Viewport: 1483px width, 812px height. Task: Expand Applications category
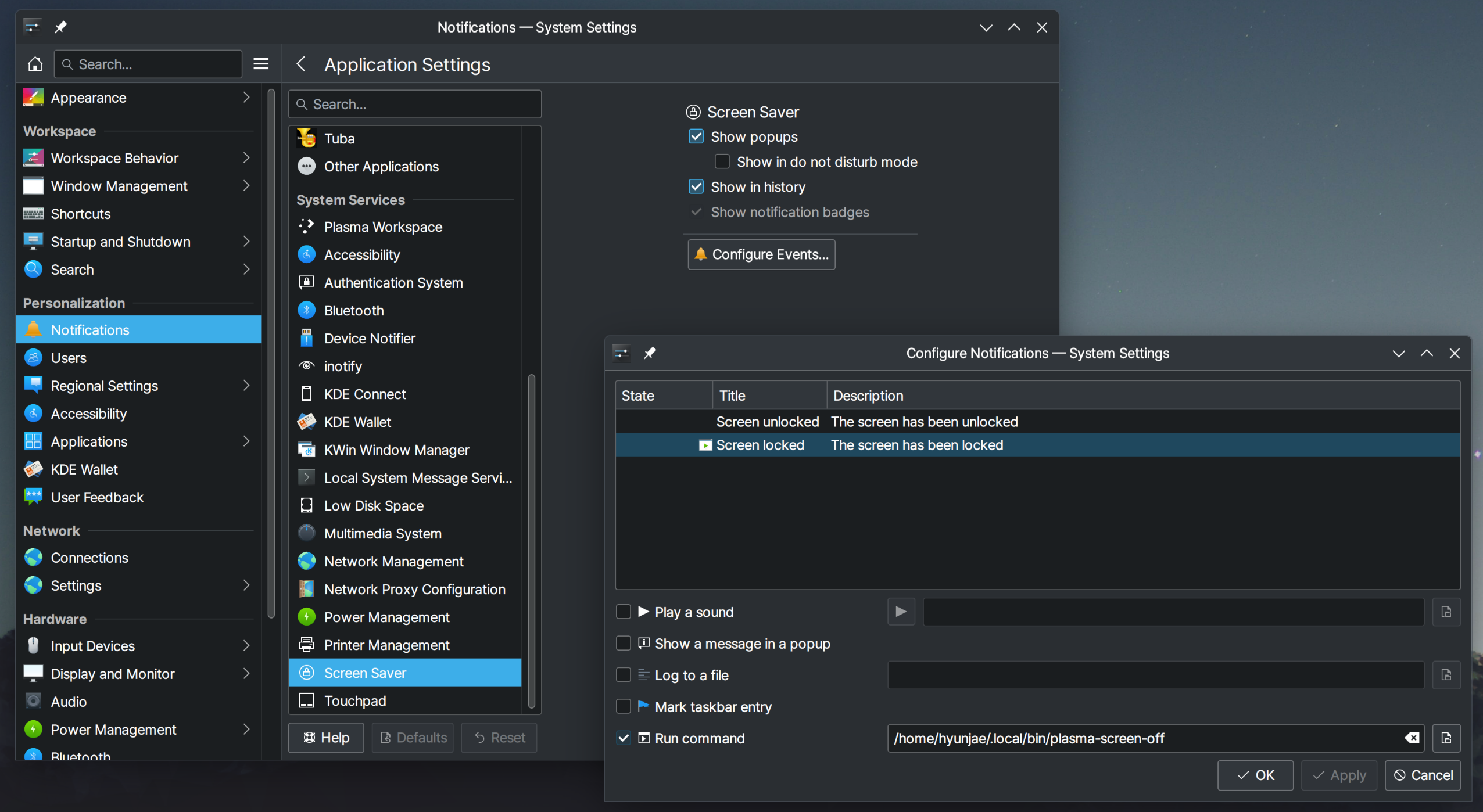(x=246, y=441)
